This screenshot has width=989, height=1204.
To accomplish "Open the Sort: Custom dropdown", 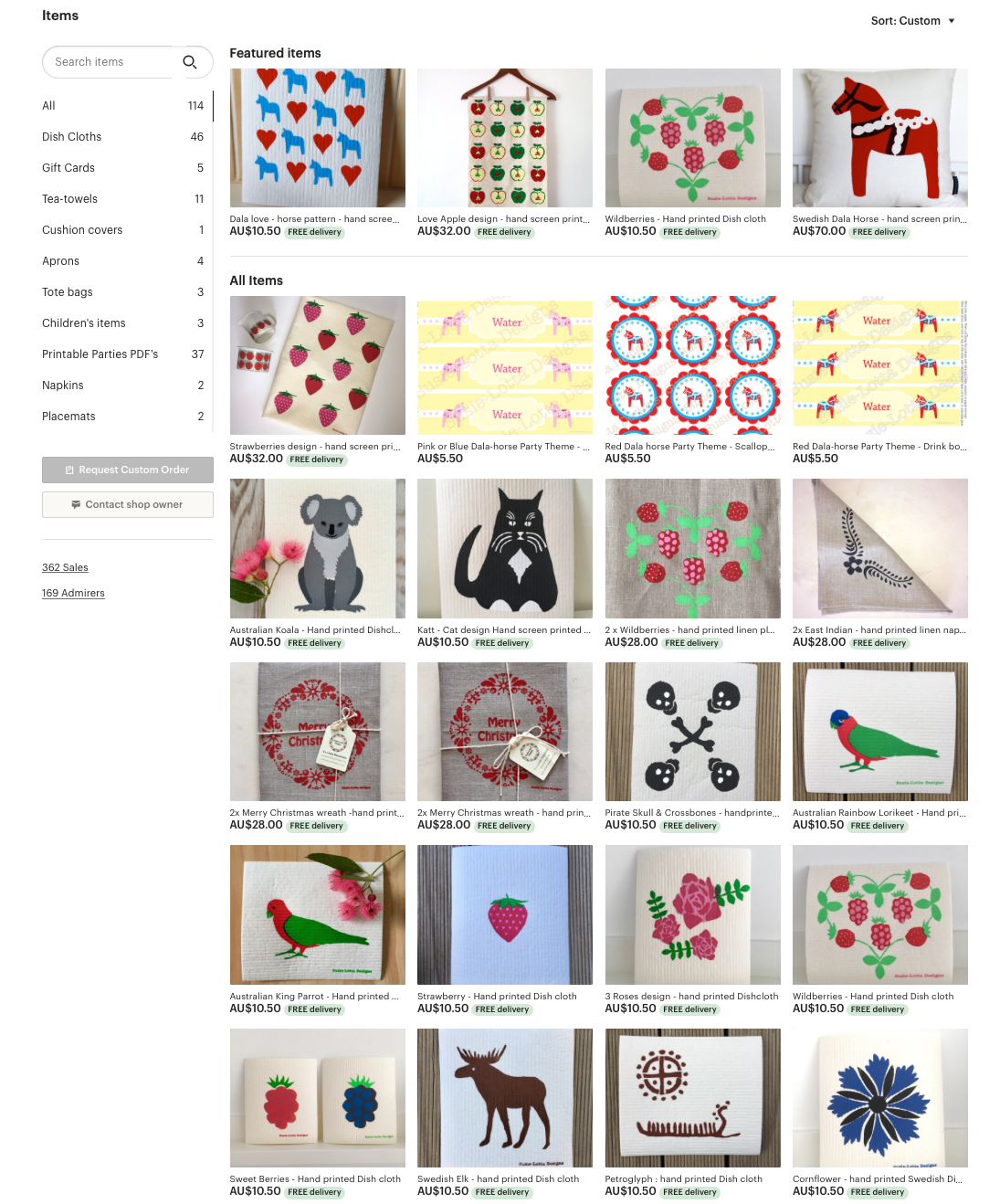I will 912,21.
